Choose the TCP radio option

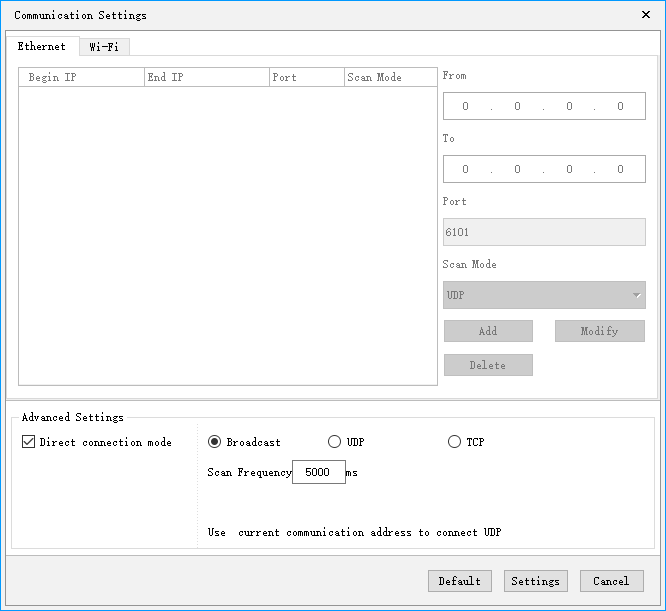click(455, 442)
